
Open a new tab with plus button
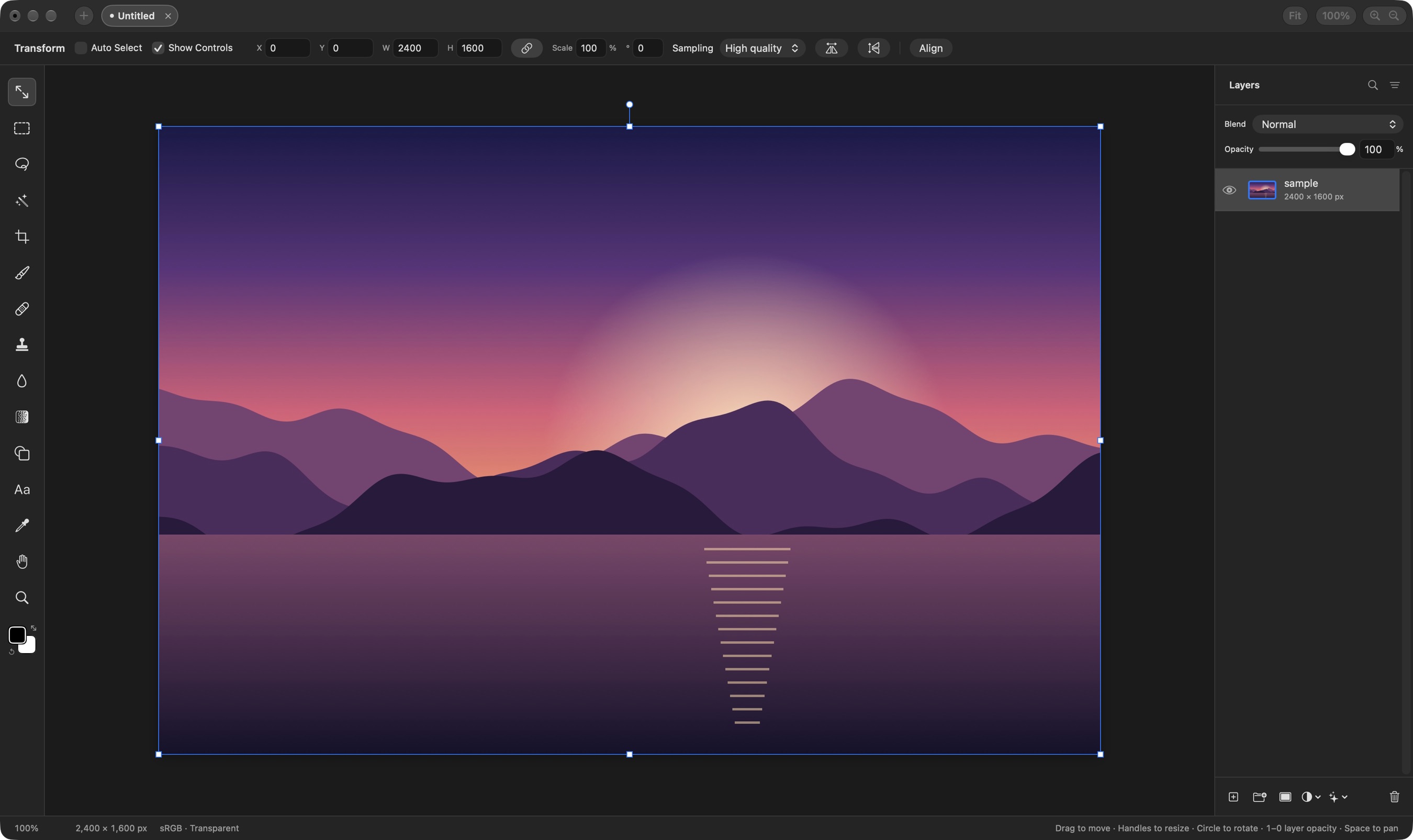[x=84, y=16]
